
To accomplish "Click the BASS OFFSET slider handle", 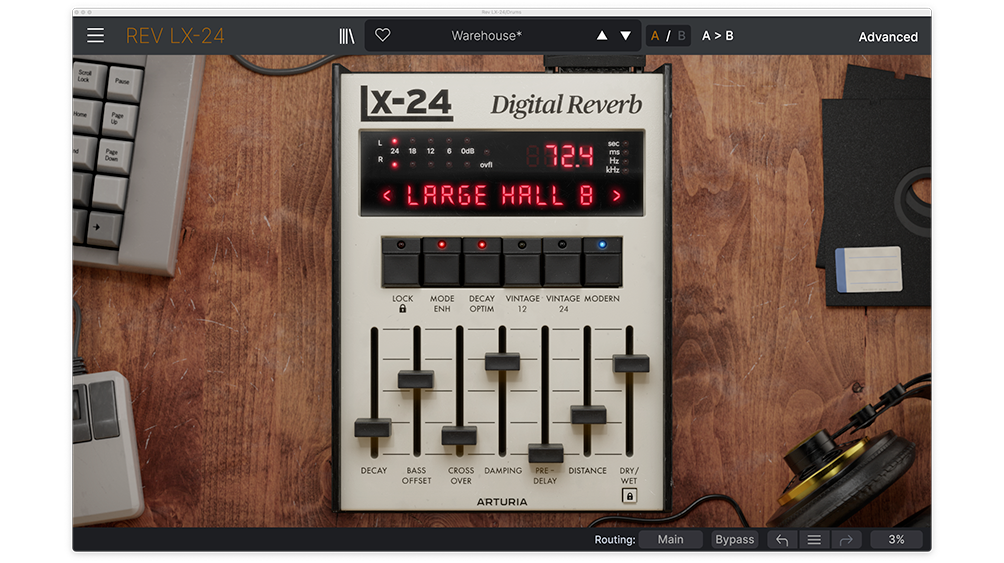I will tap(416, 379).
